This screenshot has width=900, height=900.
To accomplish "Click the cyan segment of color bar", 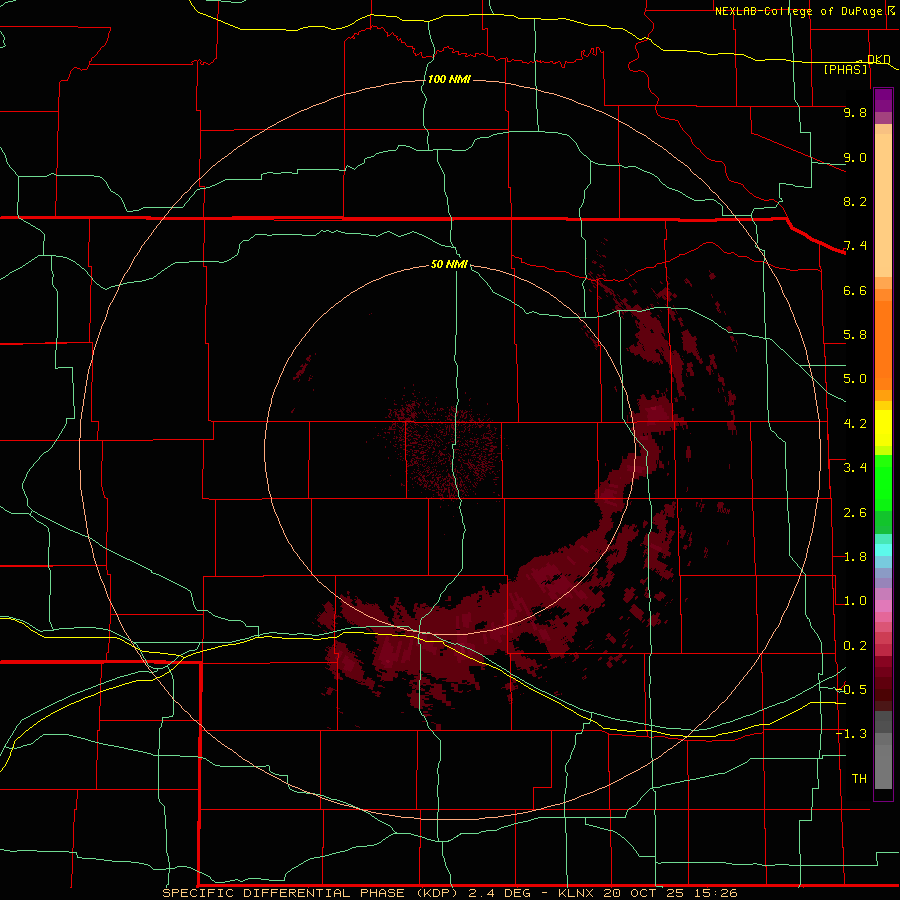I will coord(883,550).
